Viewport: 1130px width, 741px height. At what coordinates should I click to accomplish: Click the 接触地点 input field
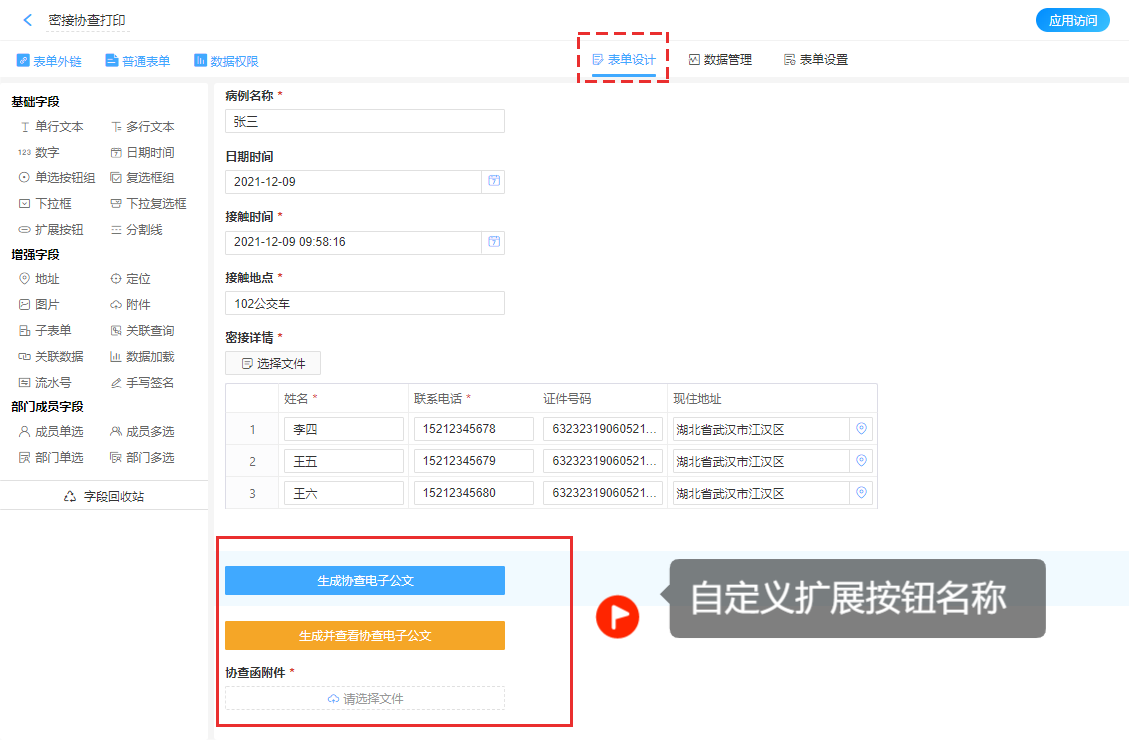[364, 303]
